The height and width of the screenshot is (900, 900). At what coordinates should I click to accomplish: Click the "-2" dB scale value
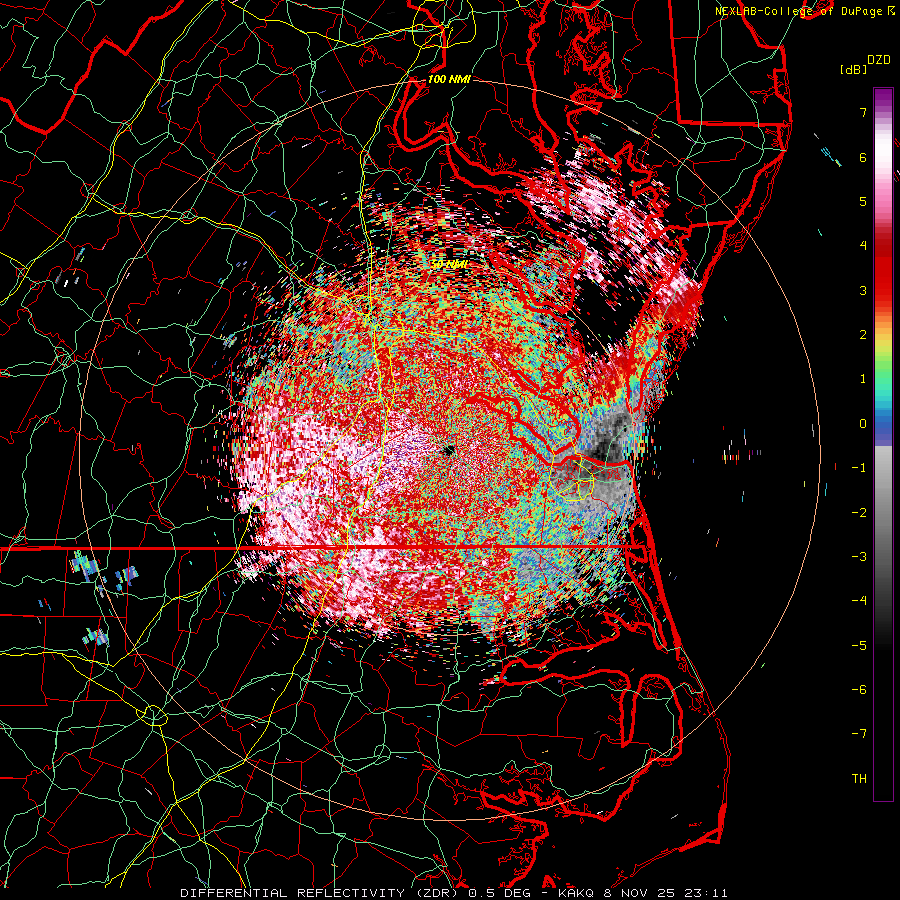859,513
